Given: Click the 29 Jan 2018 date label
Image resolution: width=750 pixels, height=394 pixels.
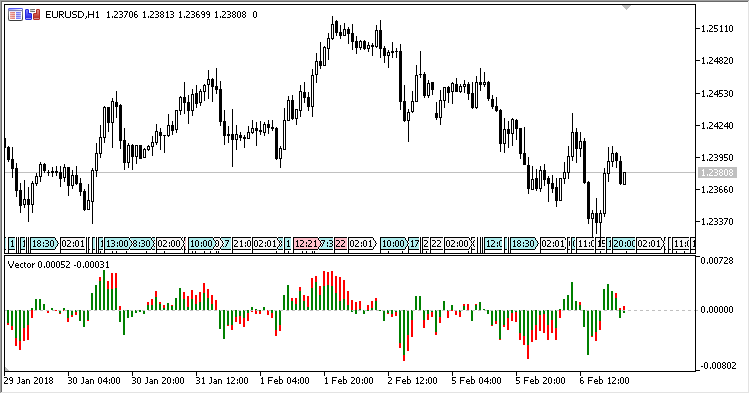Looking at the screenshot, I should [29, 381].
